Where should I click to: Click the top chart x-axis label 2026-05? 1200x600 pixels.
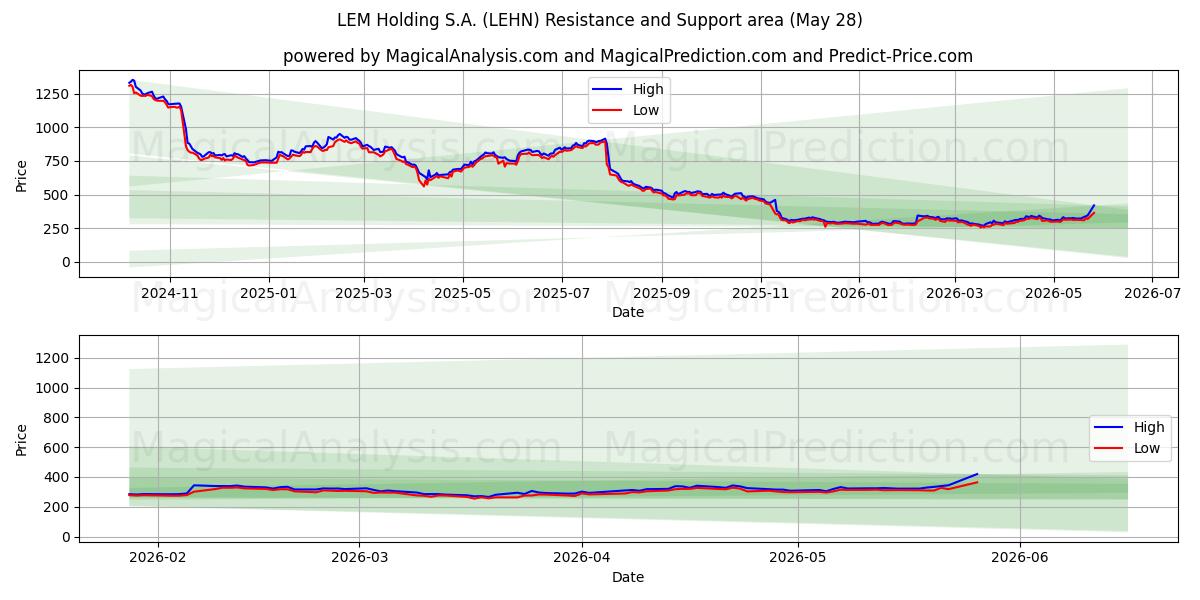pos(1053,293)
